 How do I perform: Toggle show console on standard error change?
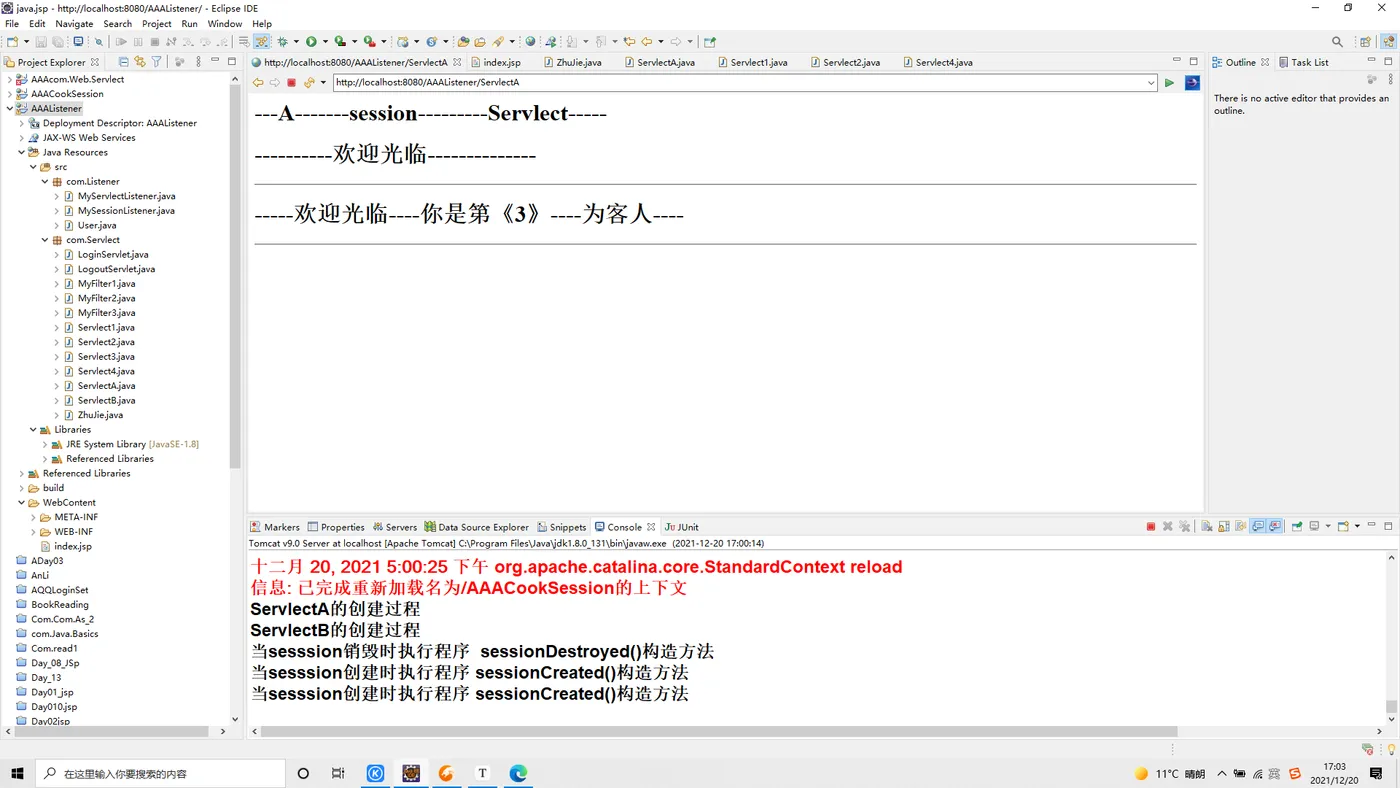coord(1275,526)
